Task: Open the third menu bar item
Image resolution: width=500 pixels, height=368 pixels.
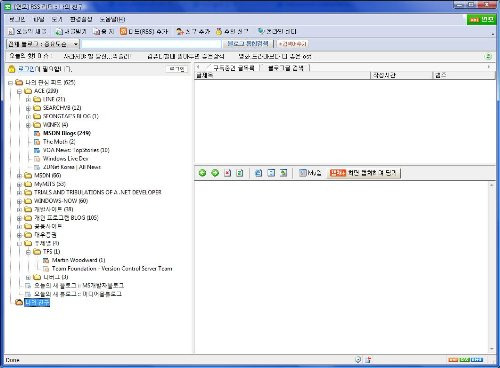Action: [x=57, y=19]
